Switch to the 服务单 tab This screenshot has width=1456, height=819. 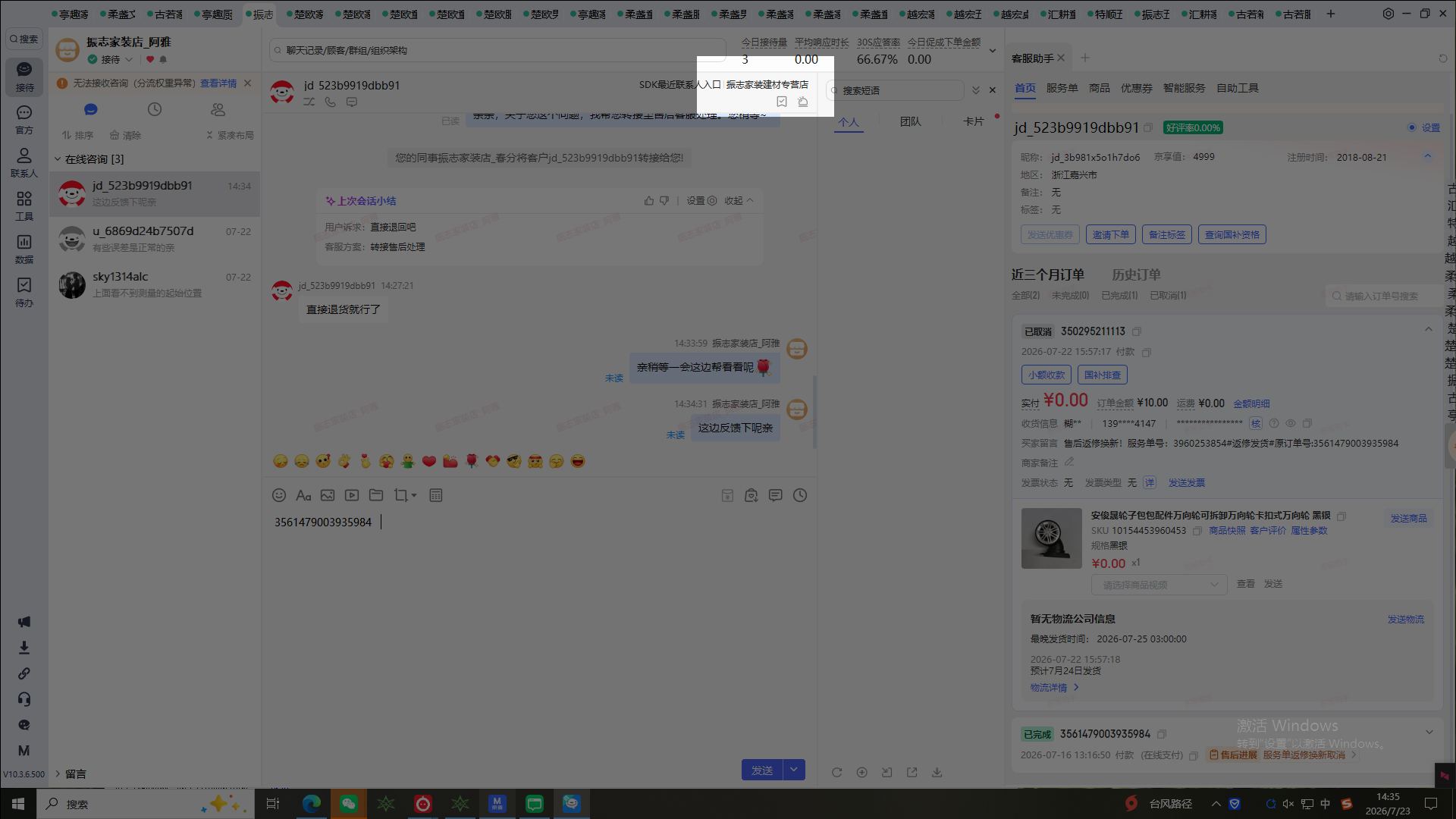(x=1062, y=88)
